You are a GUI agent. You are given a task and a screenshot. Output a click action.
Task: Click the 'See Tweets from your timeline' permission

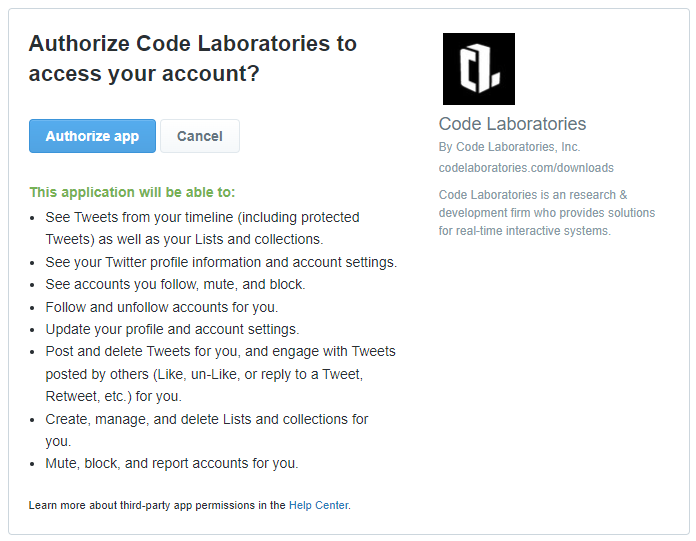[x=202, y=228]
